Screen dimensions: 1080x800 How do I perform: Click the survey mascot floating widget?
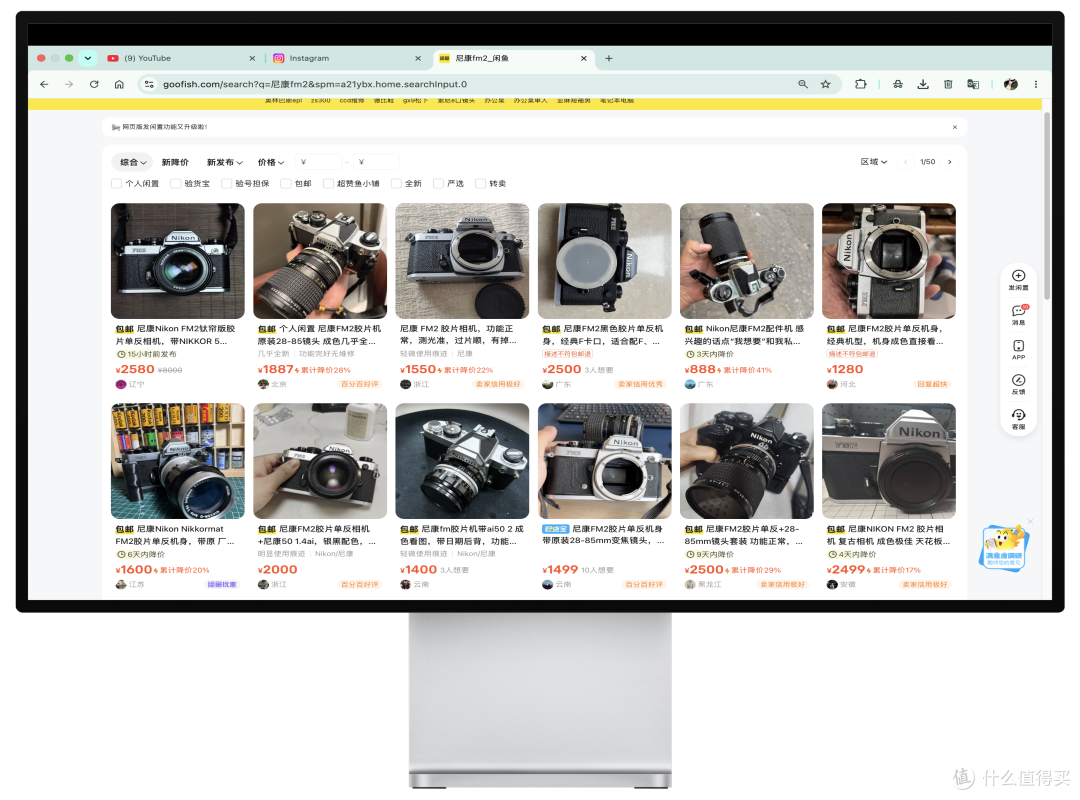(x=1004, y=547)
